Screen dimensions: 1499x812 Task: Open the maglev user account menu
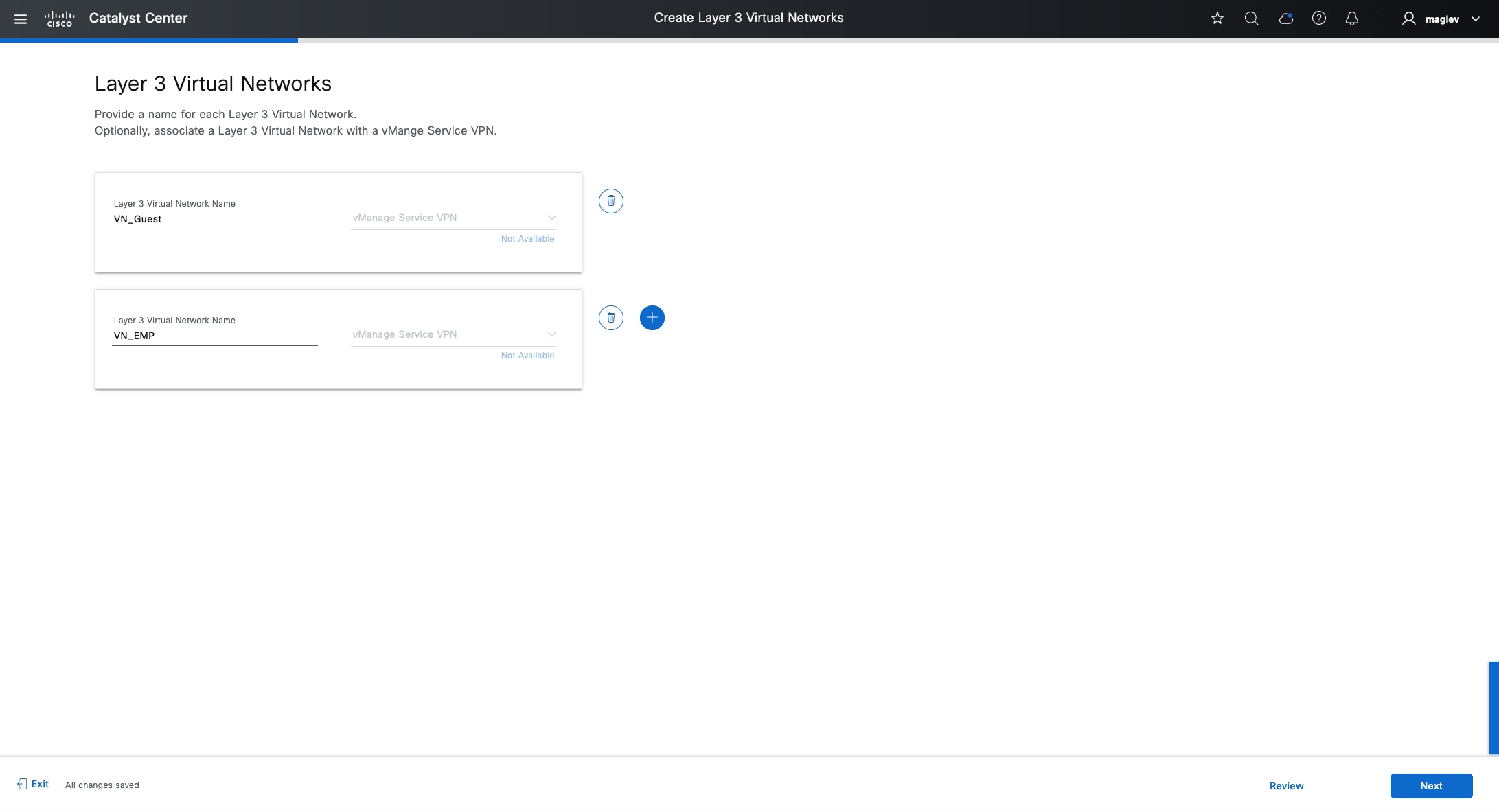(1441, 19)
